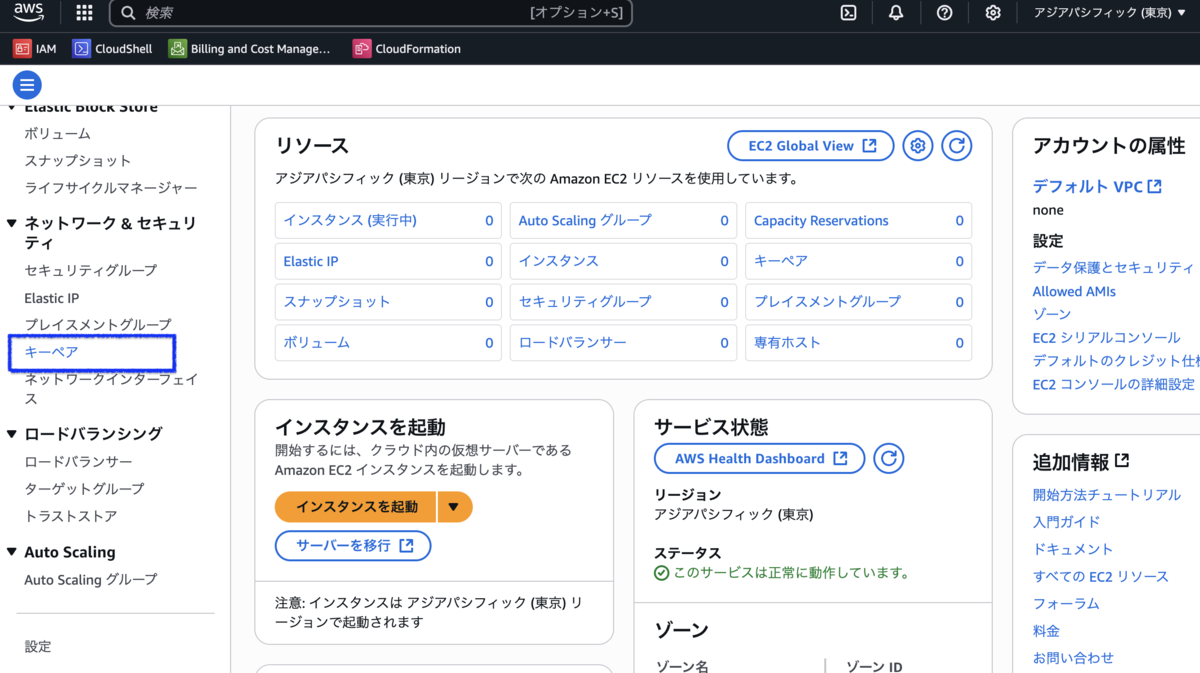Open スナップショット in the sidebar

77,160
